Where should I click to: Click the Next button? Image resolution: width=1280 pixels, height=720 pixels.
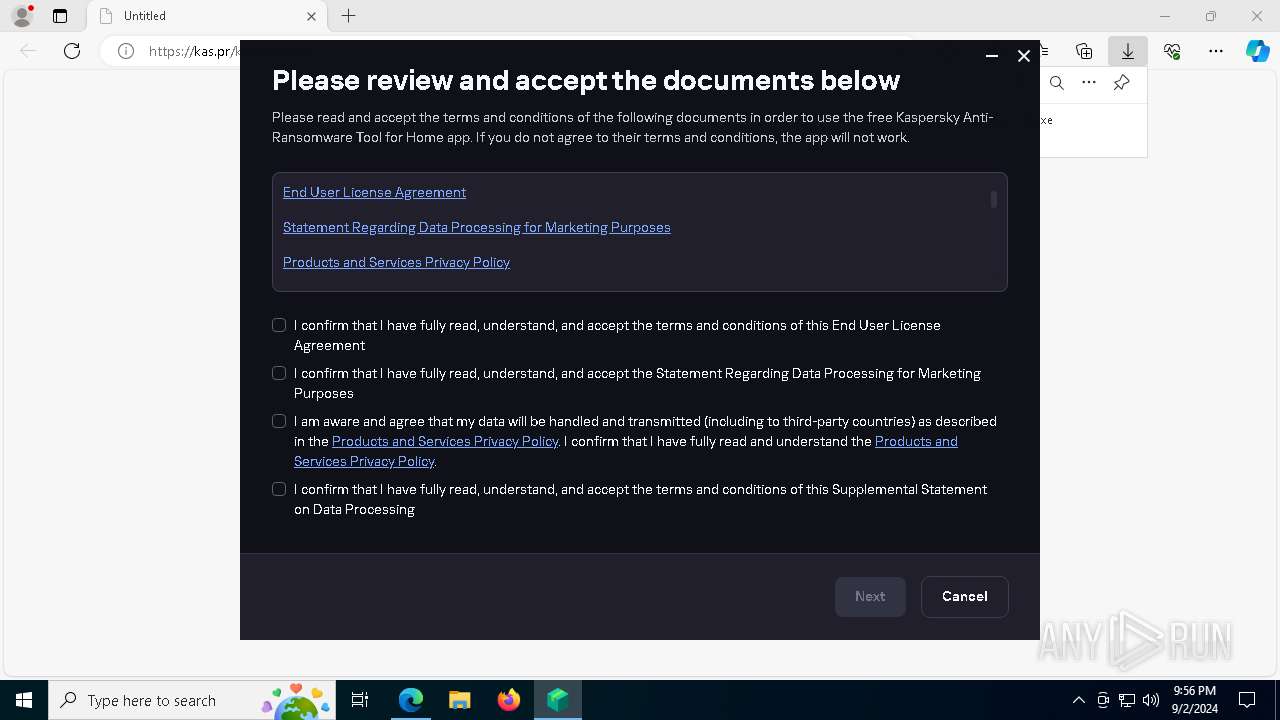click(870, 596)
